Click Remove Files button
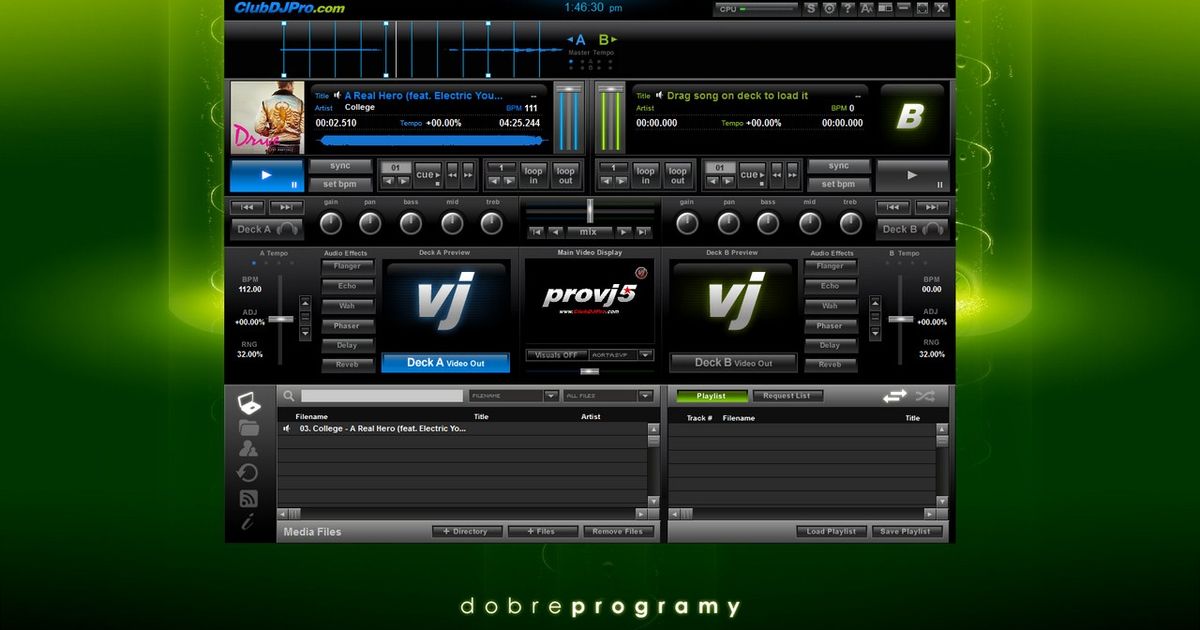The image size is (1200, 630). (619, 532)
